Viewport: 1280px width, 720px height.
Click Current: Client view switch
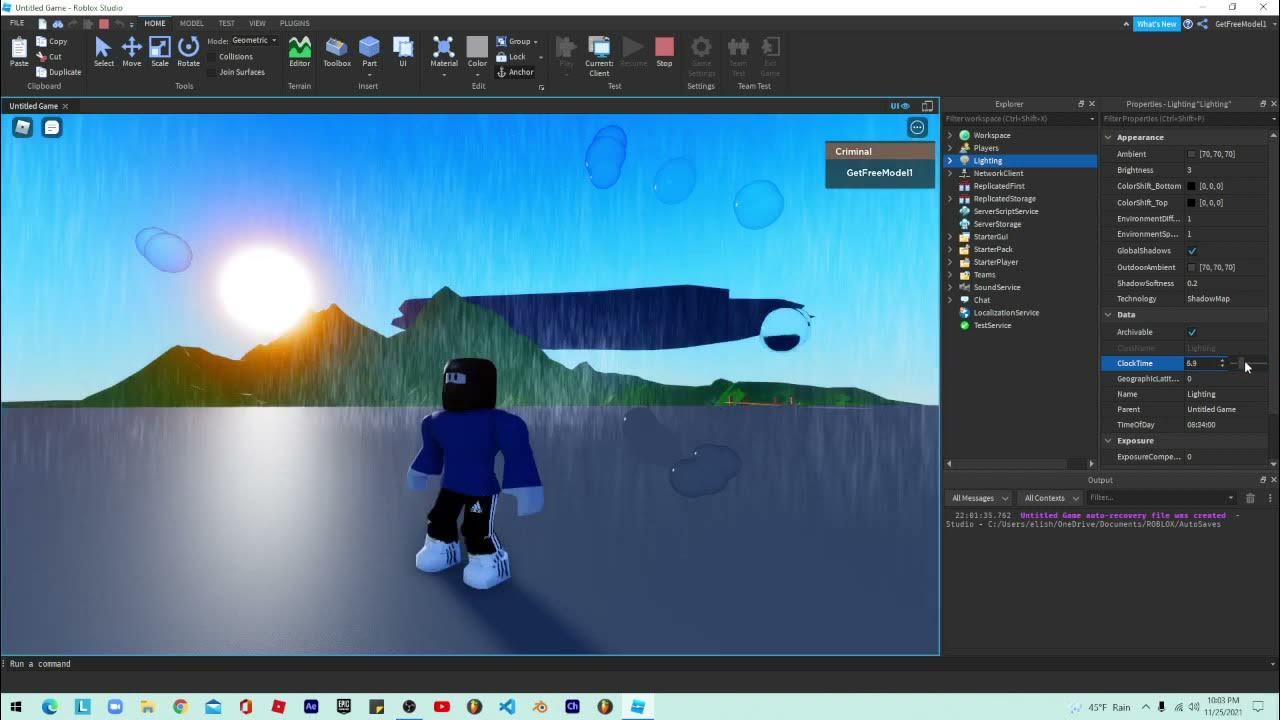(599, 55)
